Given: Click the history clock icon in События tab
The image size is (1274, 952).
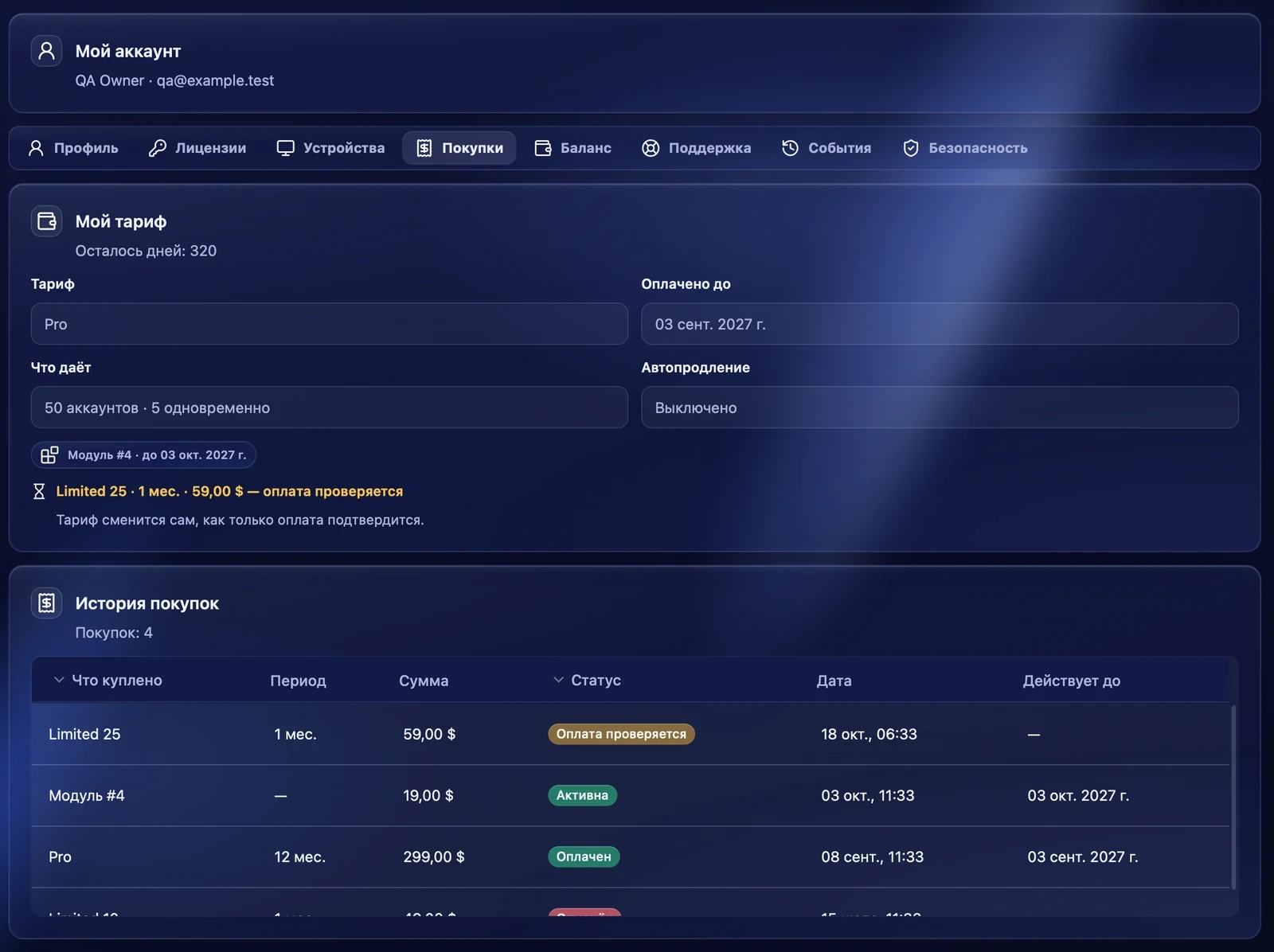Looking at the screenshot, I should 790,148.
